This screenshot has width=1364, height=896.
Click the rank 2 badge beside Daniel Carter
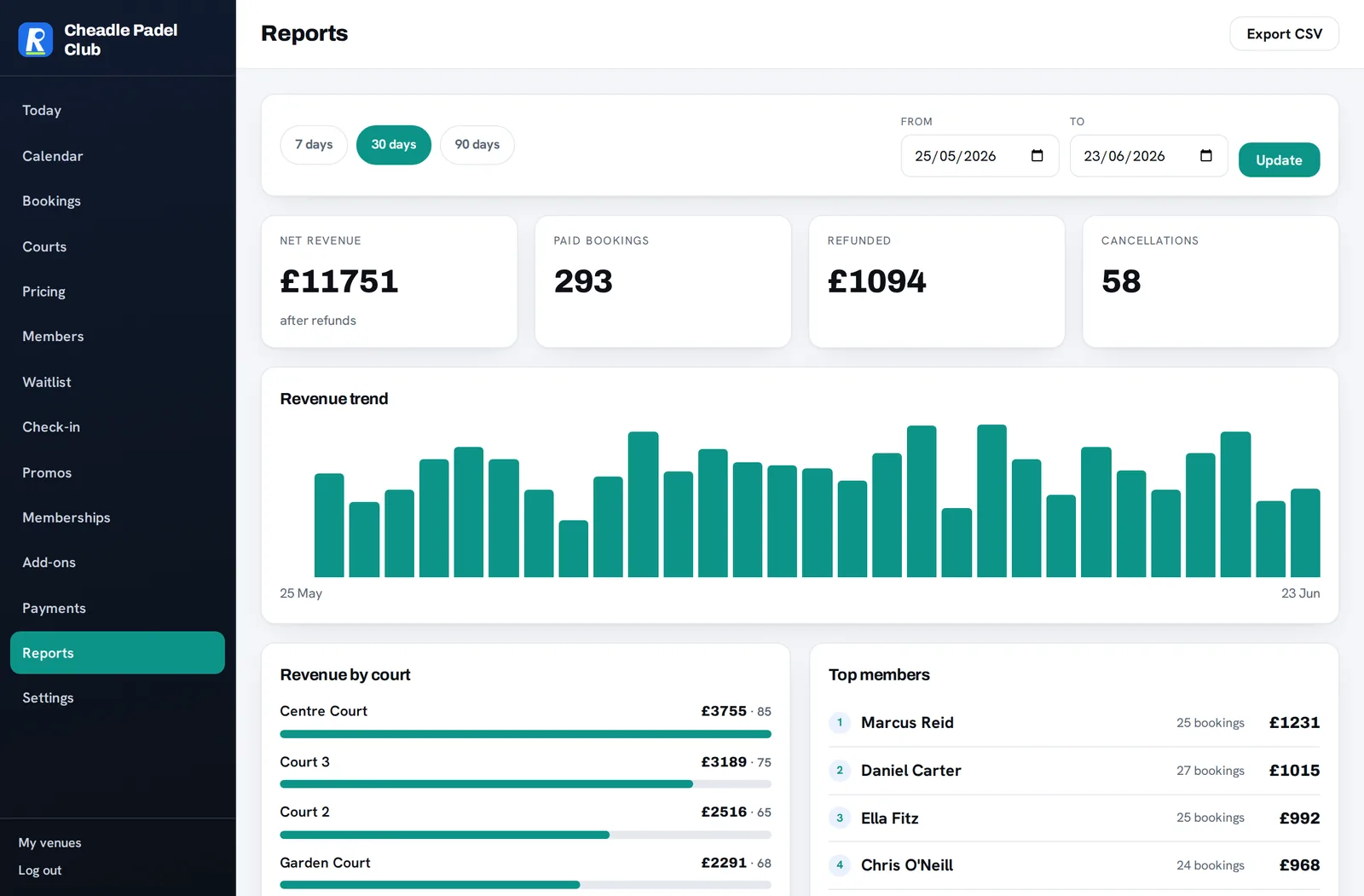click(x=840, y=771)
